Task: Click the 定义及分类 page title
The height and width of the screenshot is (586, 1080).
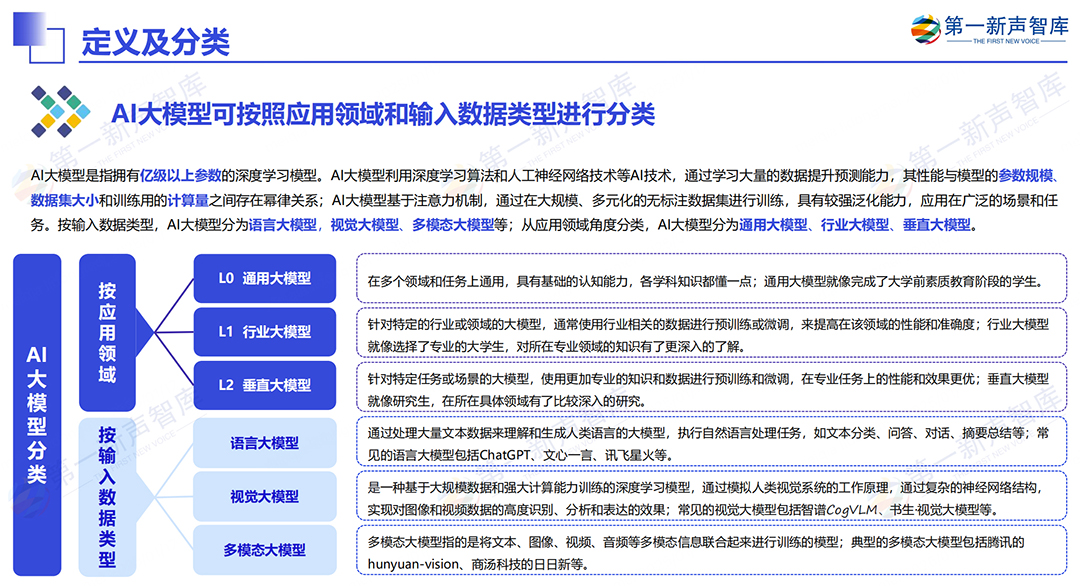Action: (x=156, y=42)
